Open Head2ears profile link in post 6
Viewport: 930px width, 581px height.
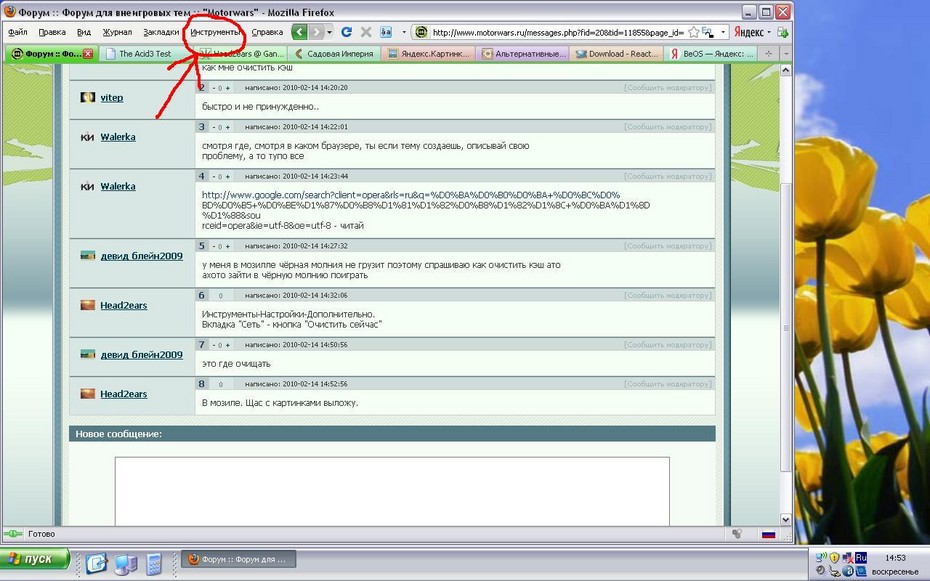click(x=123, y=305)
